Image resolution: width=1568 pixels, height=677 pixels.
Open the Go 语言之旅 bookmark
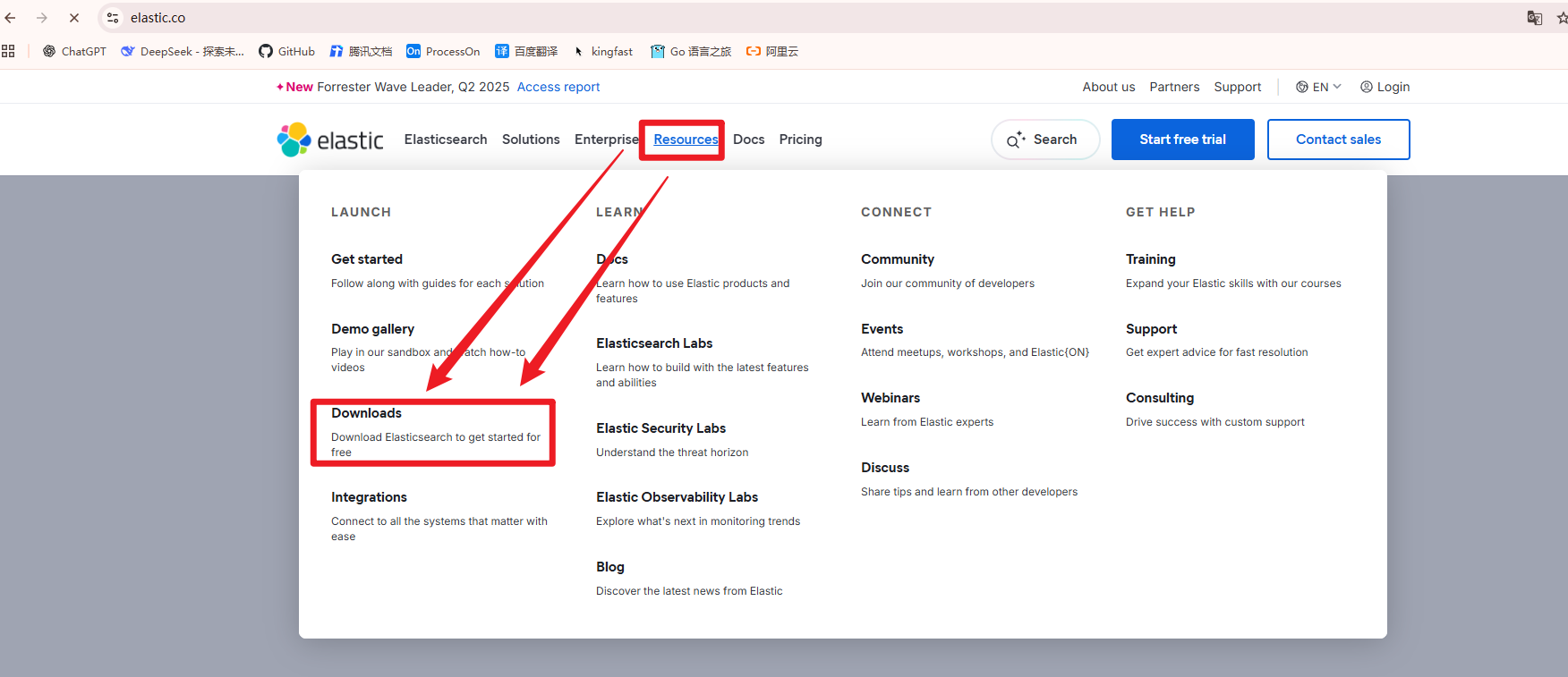pyautogui.click(x=691, y=51)
